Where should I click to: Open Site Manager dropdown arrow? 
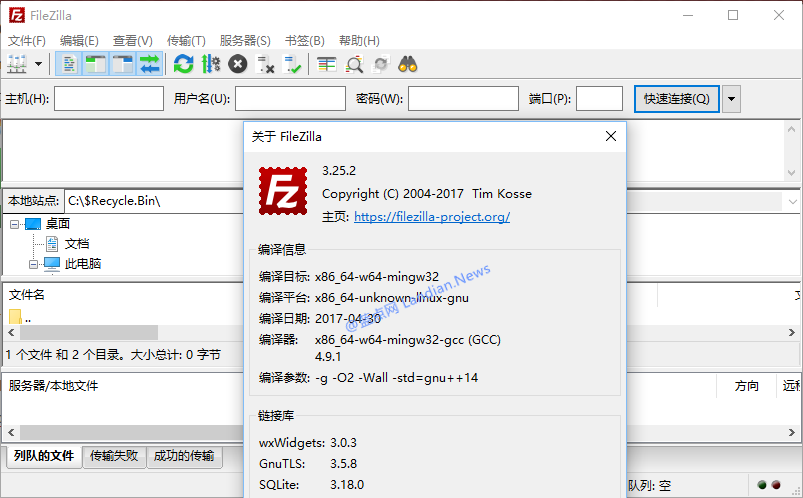[x=38, y=64]
